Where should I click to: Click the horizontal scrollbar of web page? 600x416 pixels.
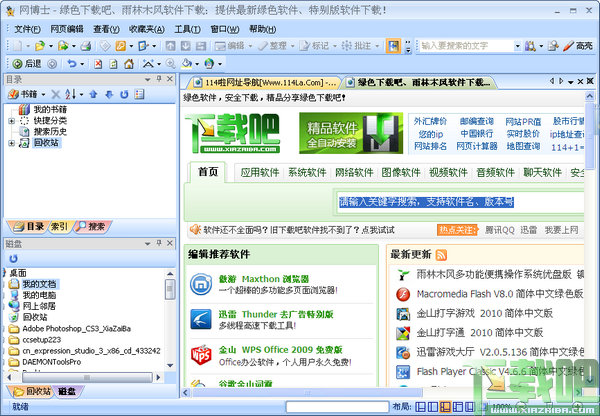306,392
